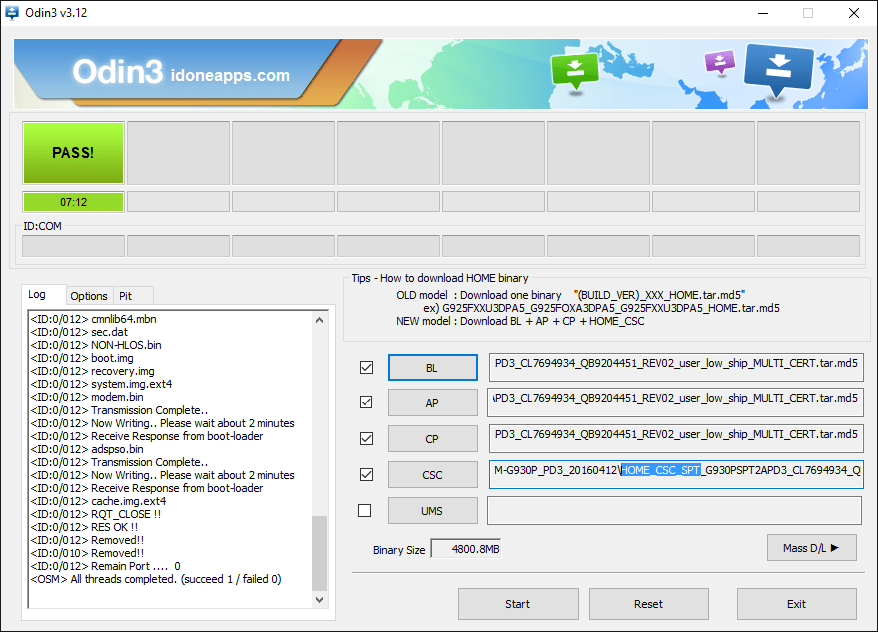Click log line 'recovery.img'
Screen dimensions: 878x632
point(92,371)
